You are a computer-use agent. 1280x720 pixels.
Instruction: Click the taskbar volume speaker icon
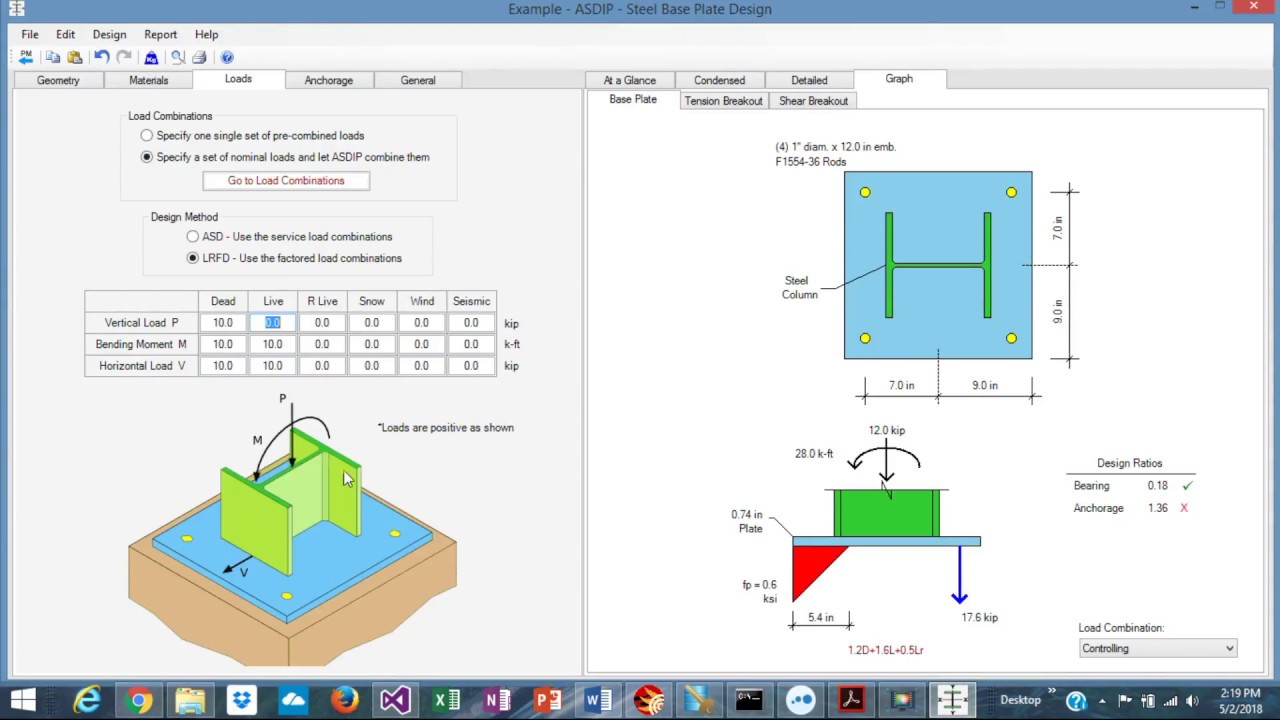click(x=1192, y=700)
